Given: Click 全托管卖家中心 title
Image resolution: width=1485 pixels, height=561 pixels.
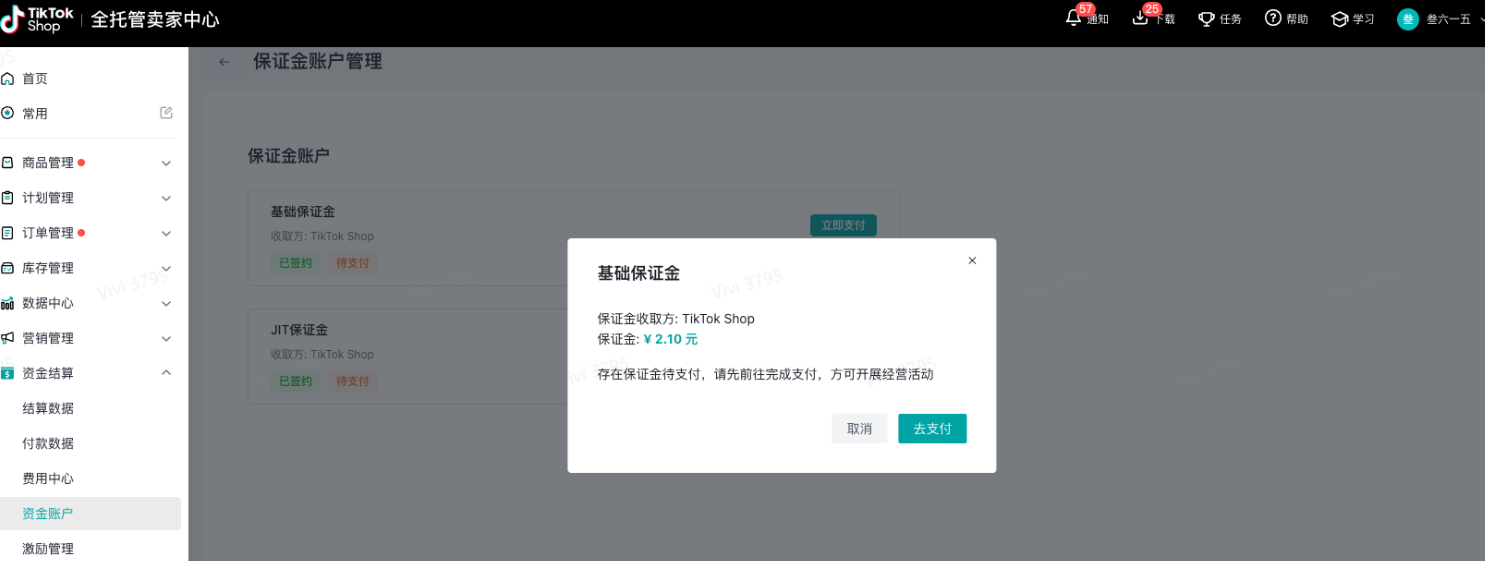Looking at the screenshot, I should [x=155, y=20].
